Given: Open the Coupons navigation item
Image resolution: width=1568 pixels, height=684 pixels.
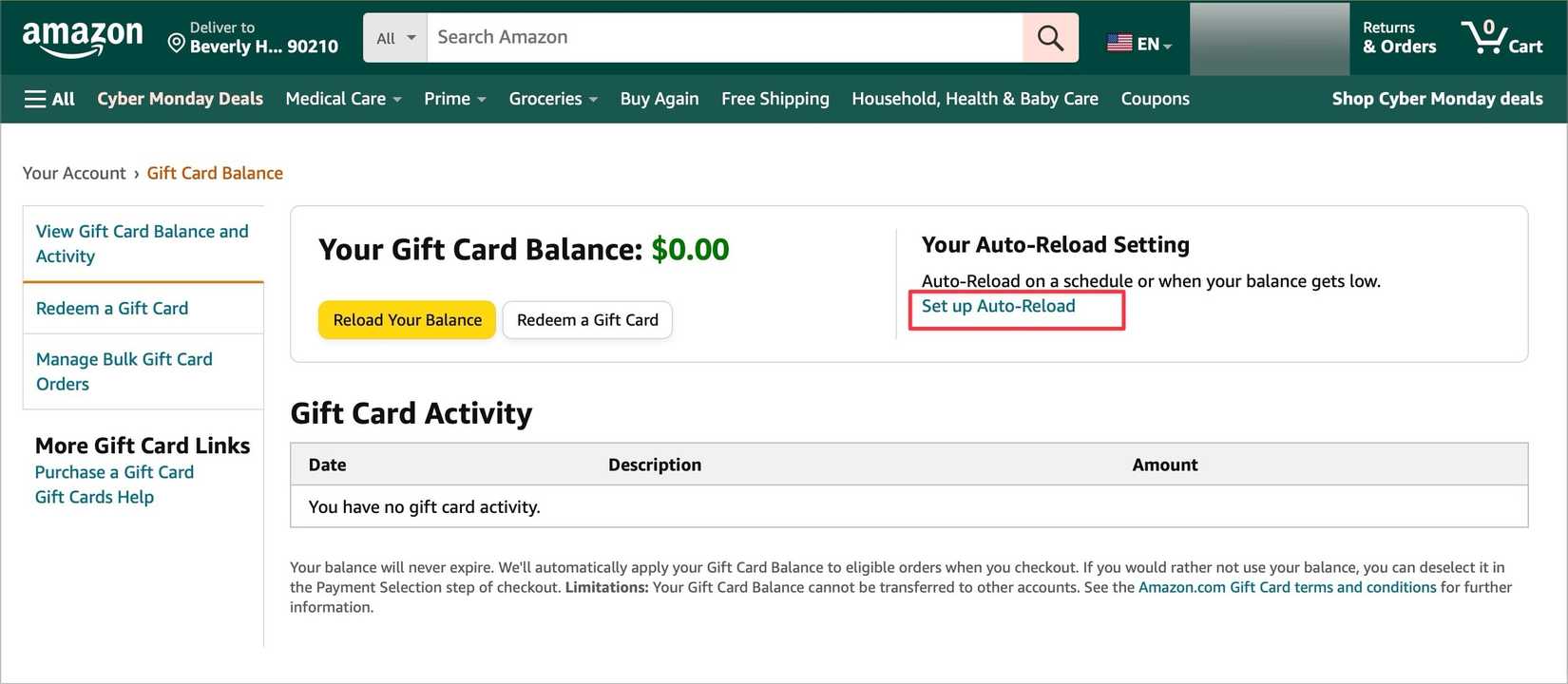Looking at the screenshot, I should point(1154,98).
